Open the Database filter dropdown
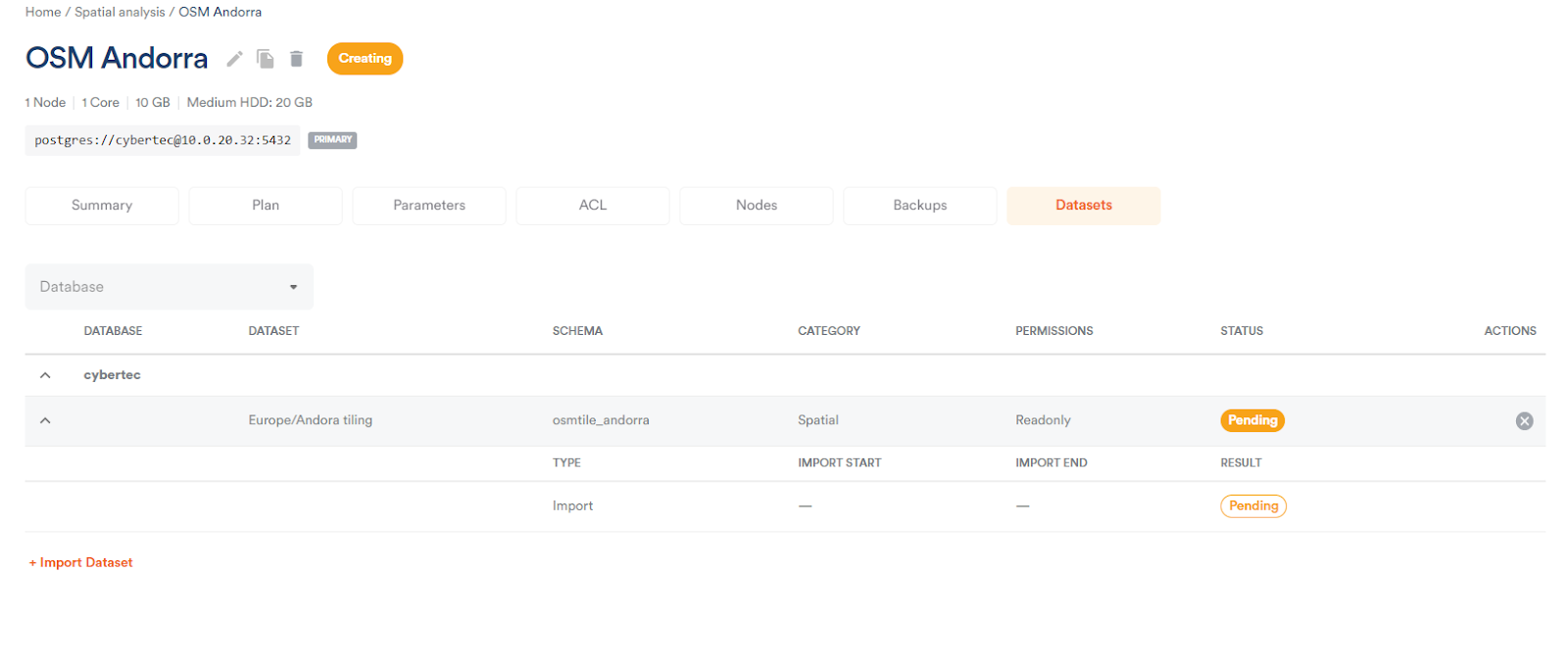This screenshot has width=1568, height=667. pyautogui.click(x=170, y=287)
